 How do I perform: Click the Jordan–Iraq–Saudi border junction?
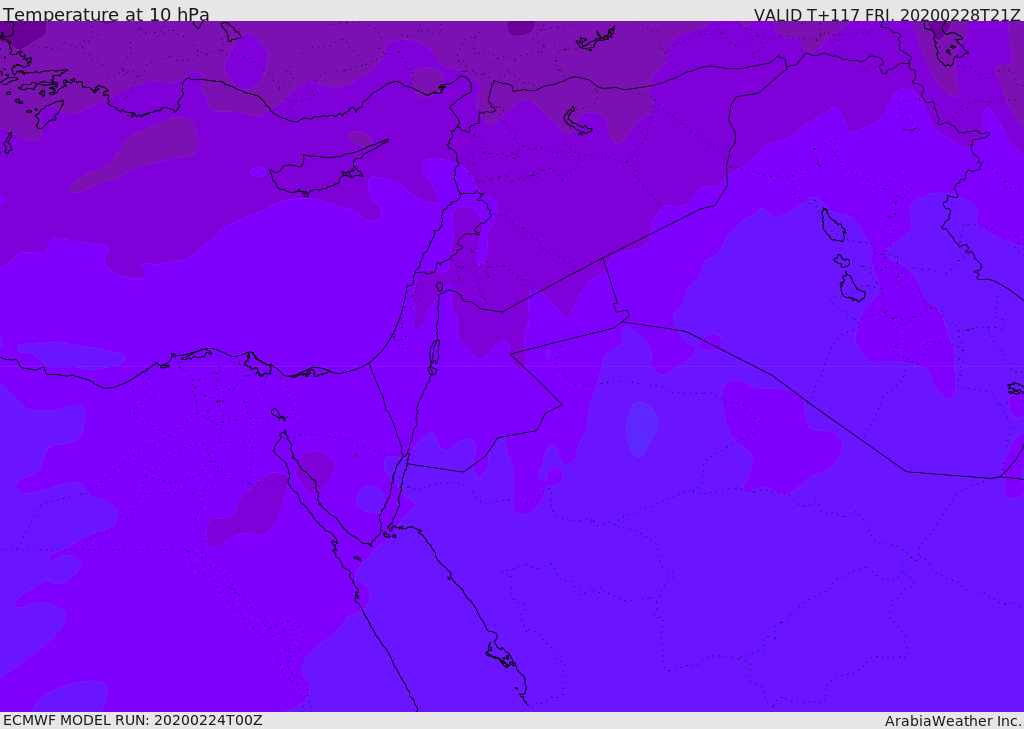click(x=622, y=321)
